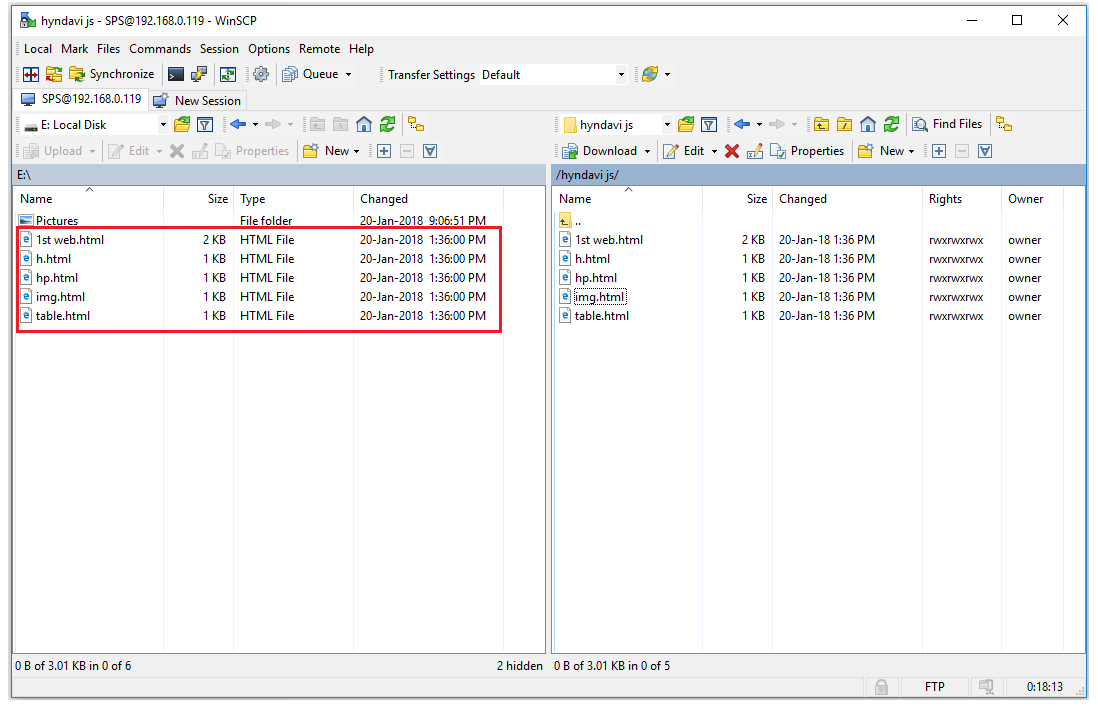
Task: Select 1st web.html in local panel
Action: pyautogui.click(x=69, y=240)
